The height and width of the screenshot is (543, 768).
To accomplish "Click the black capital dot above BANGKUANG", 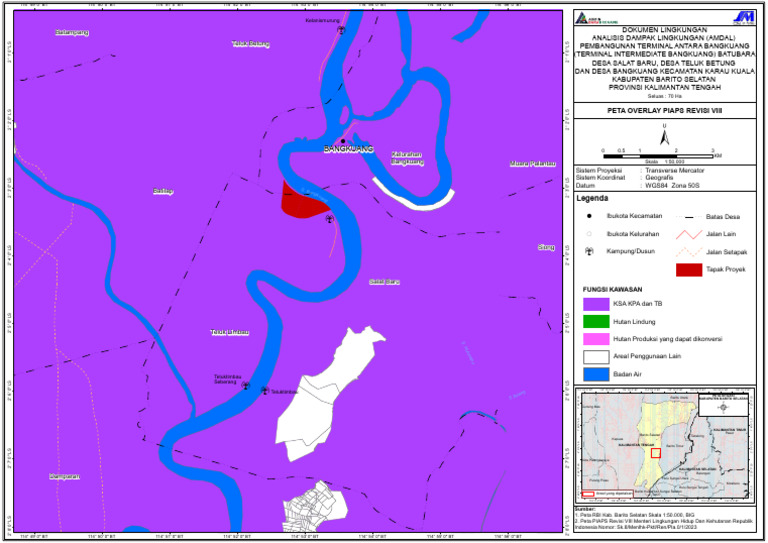I will pos(343,142).
